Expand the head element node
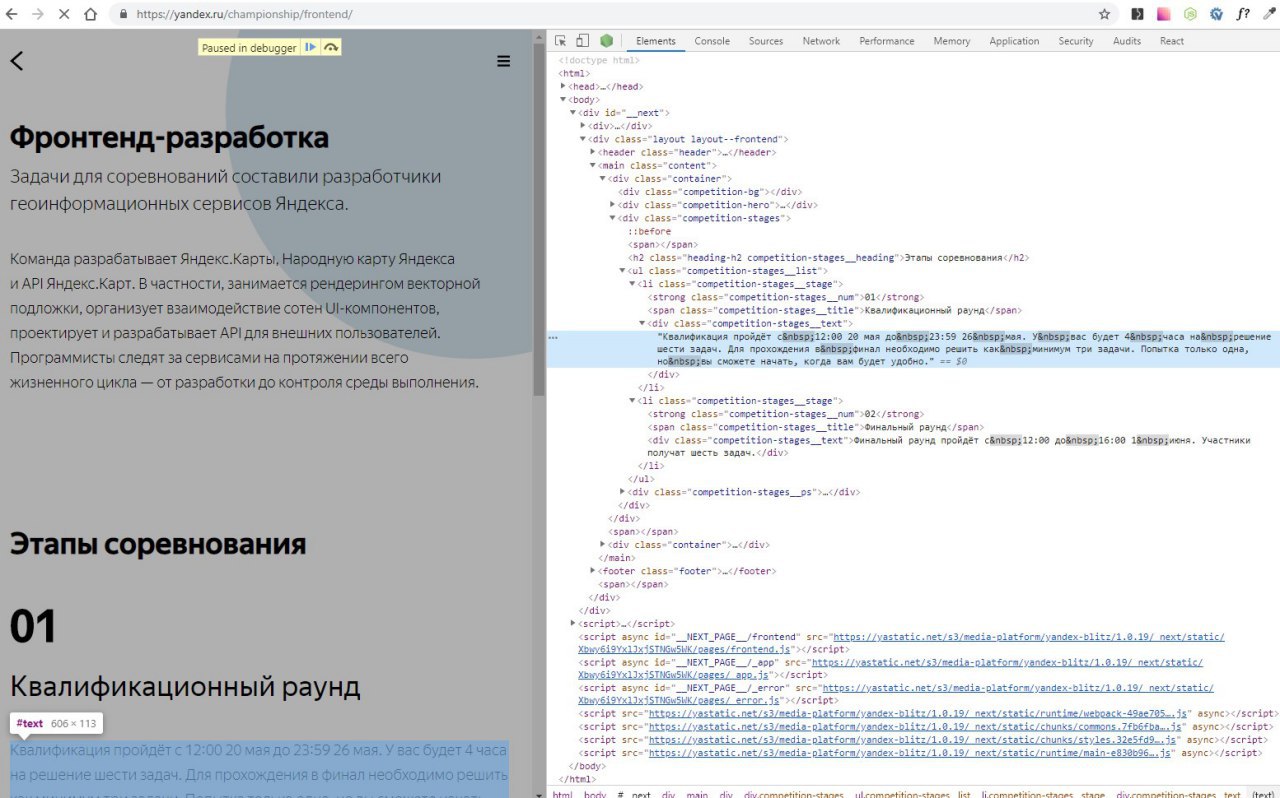 pyautogui.click(x=564, y=87)
